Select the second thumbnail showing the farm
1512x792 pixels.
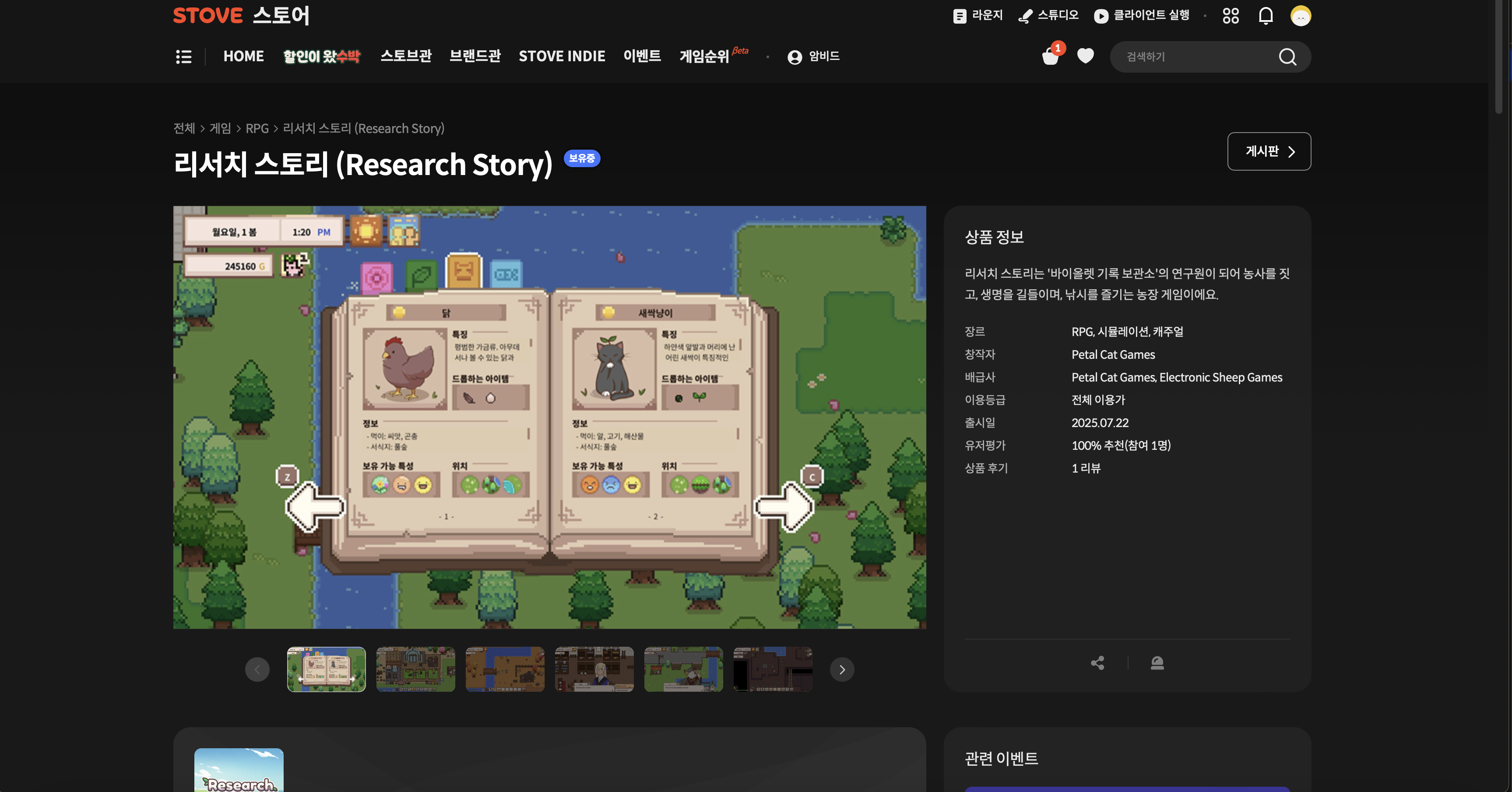[415, 669]
